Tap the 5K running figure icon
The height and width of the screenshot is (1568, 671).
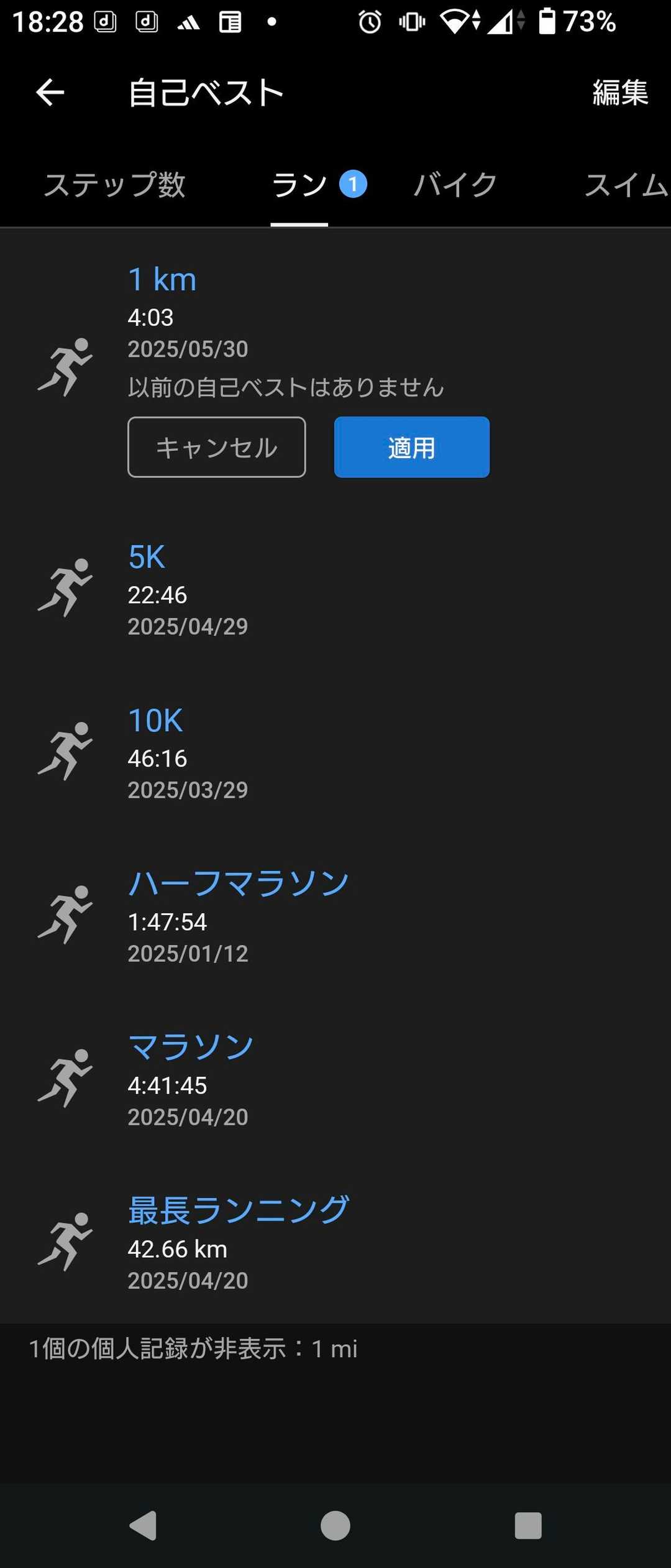coord(65,588)
